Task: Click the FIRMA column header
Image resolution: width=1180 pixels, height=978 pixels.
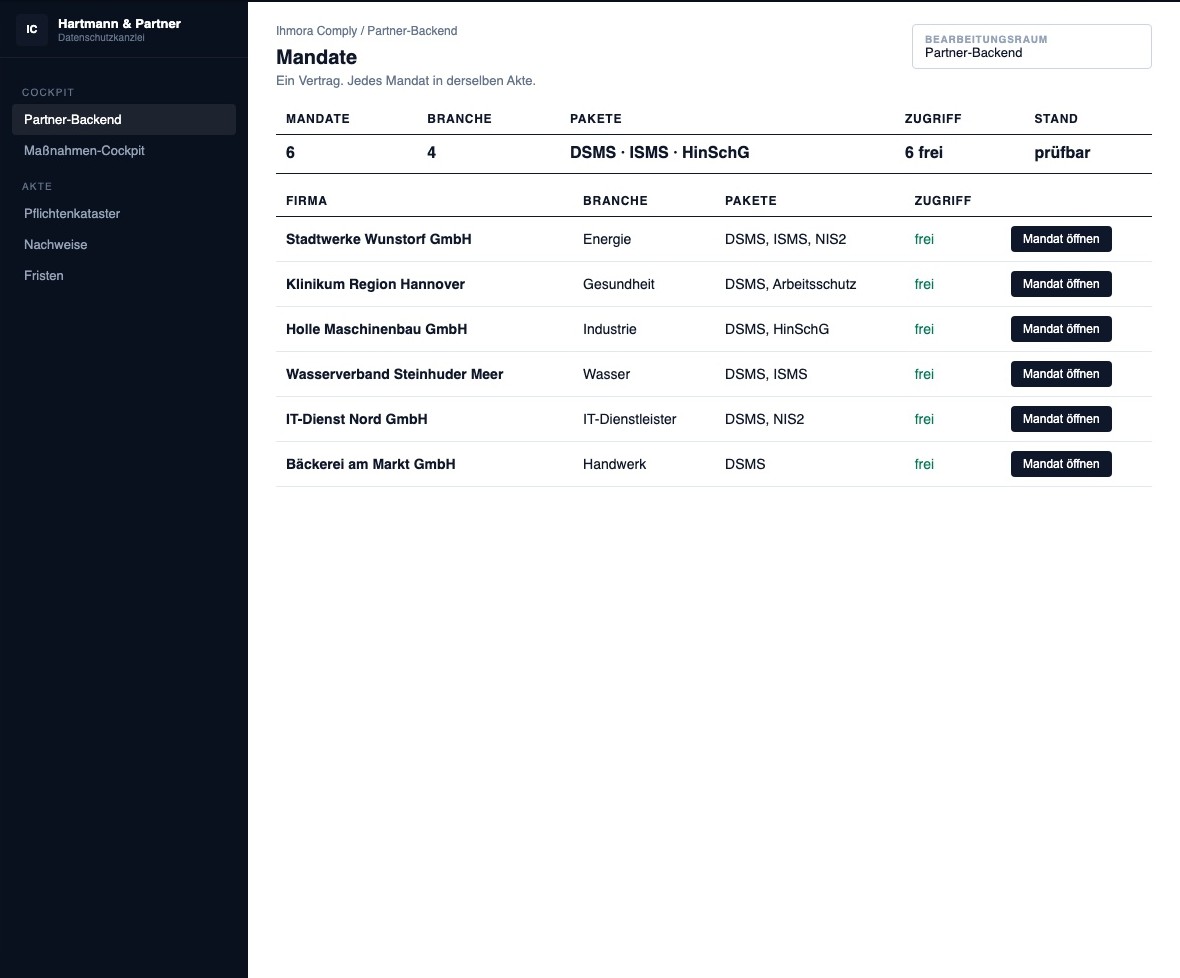Action: (x=306, y=201)
